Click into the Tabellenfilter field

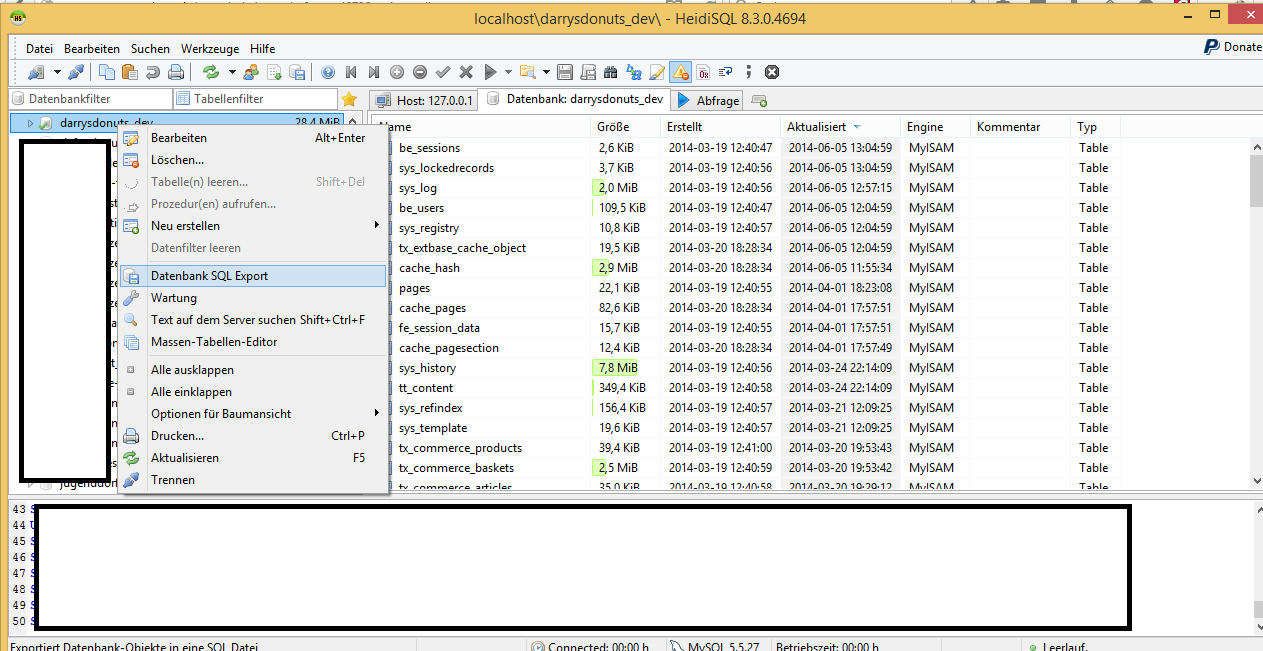pyautogui.click(x=256, y=99)
